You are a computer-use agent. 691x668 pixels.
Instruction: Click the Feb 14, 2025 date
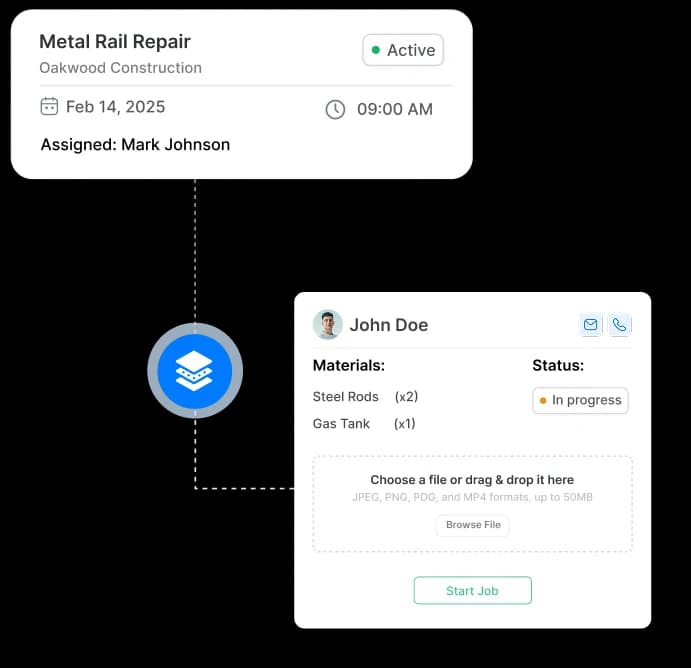(115, 107)
